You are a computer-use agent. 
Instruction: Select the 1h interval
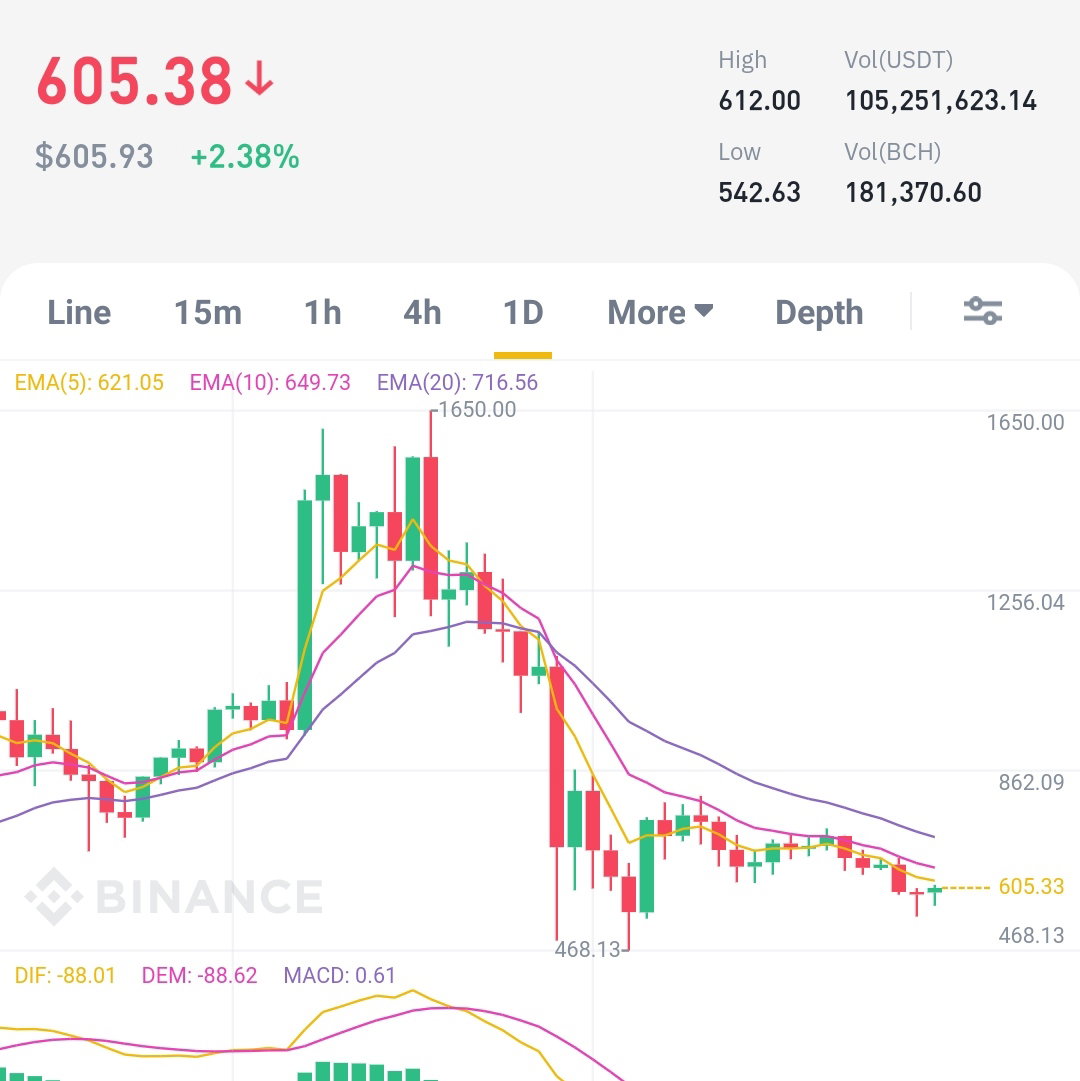coord(323,312)
